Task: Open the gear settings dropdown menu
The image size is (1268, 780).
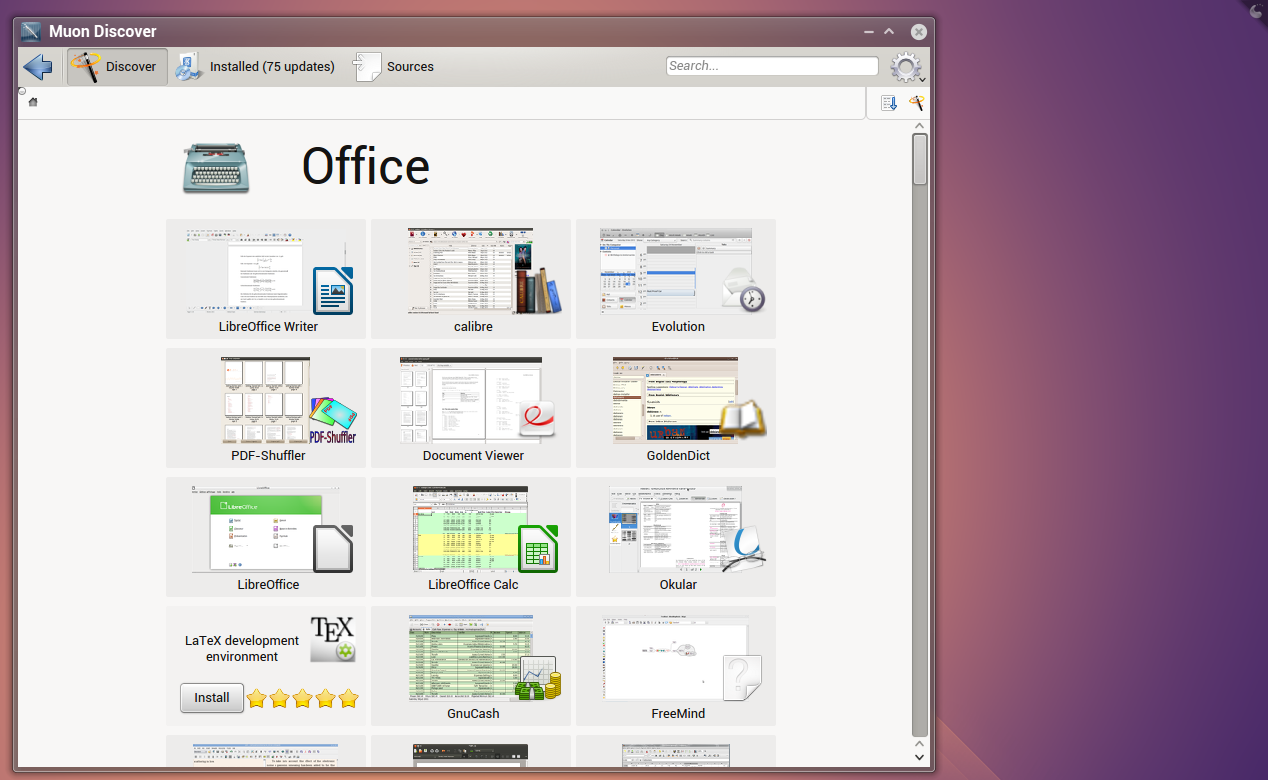Action: (907, 67)
